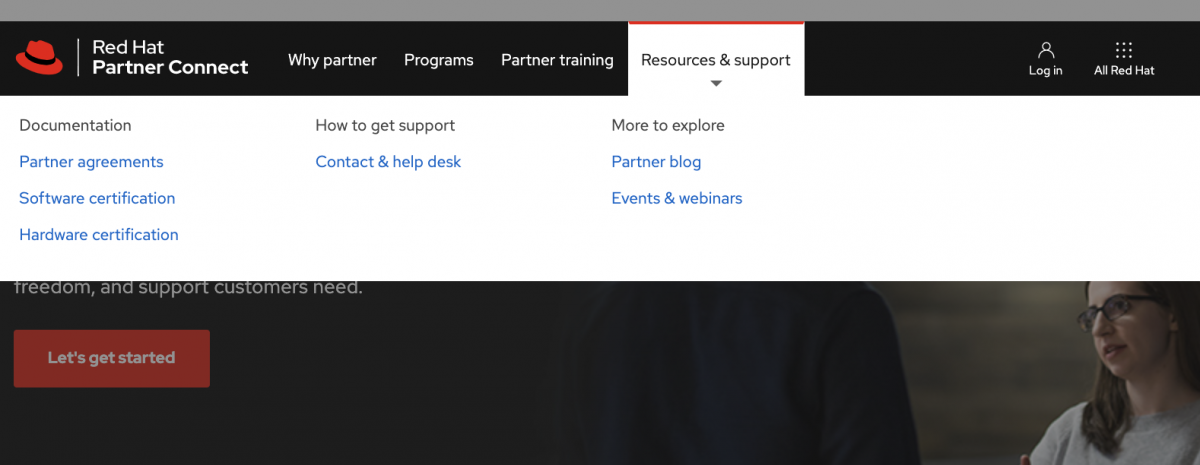Open the Programs menu
Viewport: 1200px width, 465px height.
[439, 60]
